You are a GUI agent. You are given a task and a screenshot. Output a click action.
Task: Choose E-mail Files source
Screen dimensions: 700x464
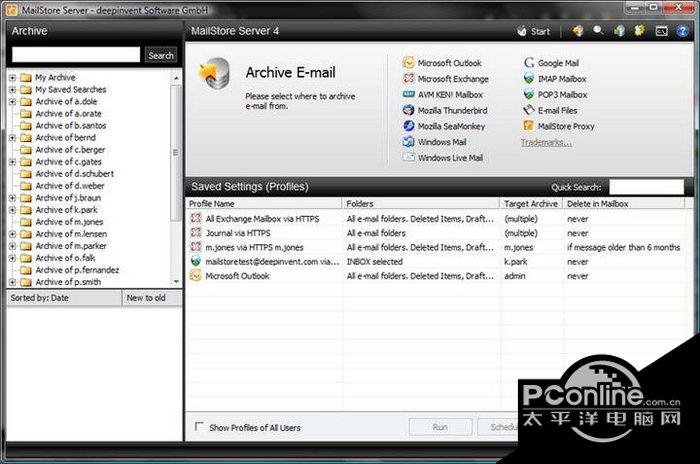click(x=550, y=110)
